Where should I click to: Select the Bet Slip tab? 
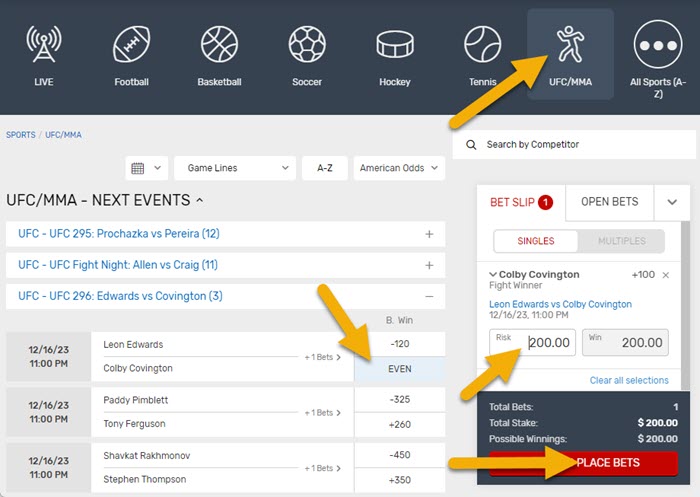point(521,202)
